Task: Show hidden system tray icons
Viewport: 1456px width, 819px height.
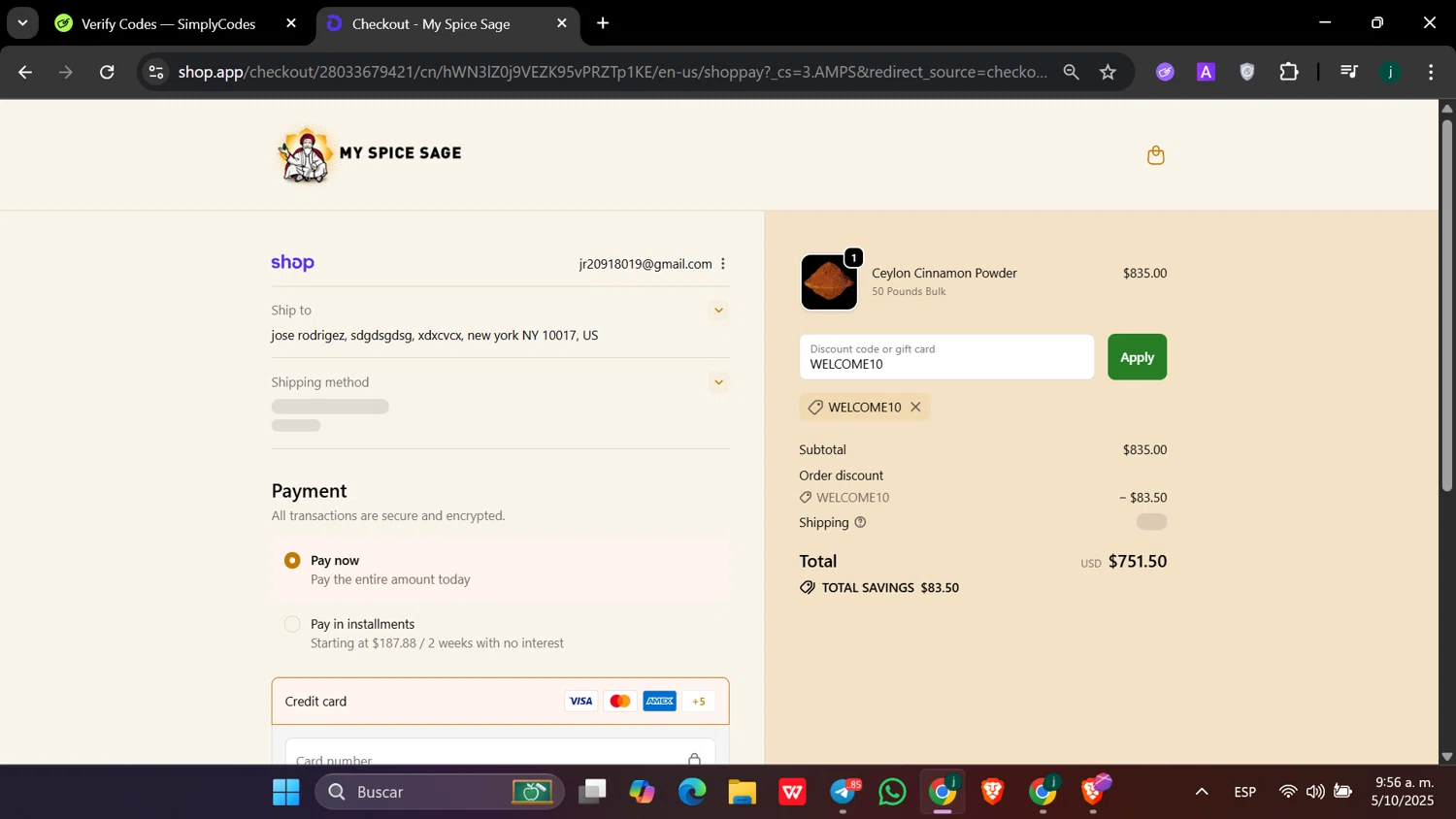Action: [1202, 792]
